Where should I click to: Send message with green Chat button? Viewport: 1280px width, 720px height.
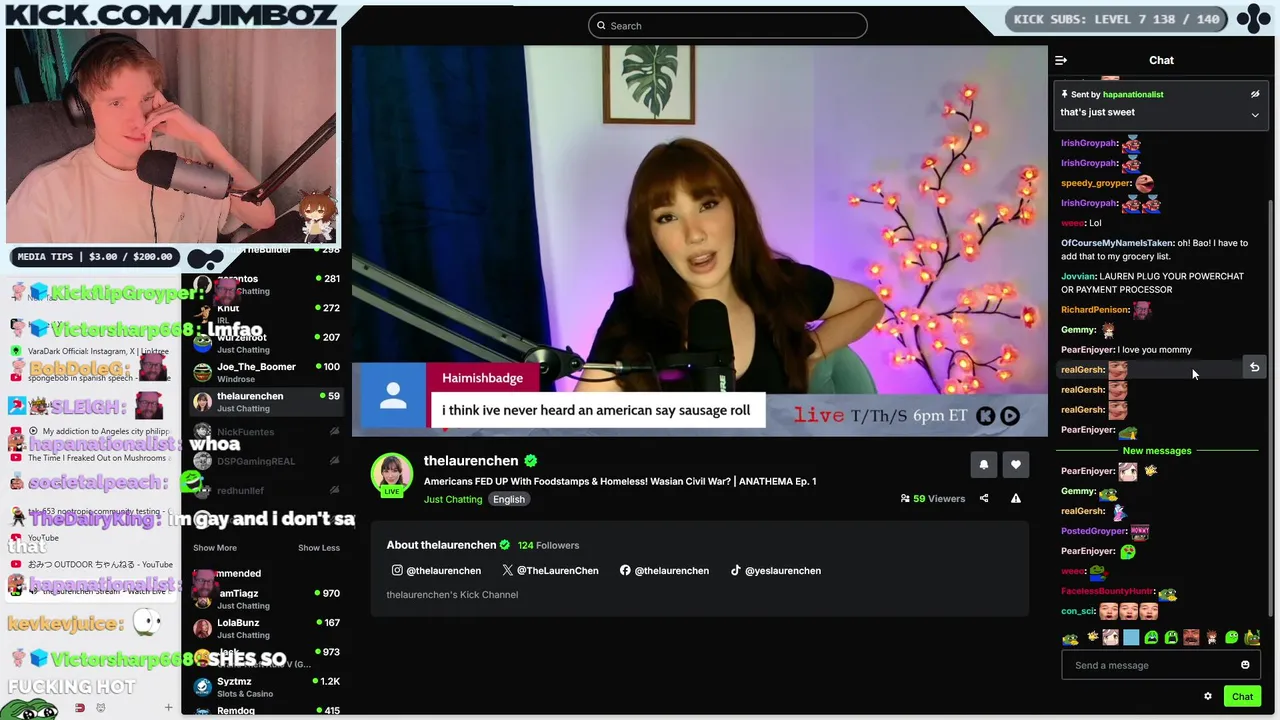(1242, 697)
